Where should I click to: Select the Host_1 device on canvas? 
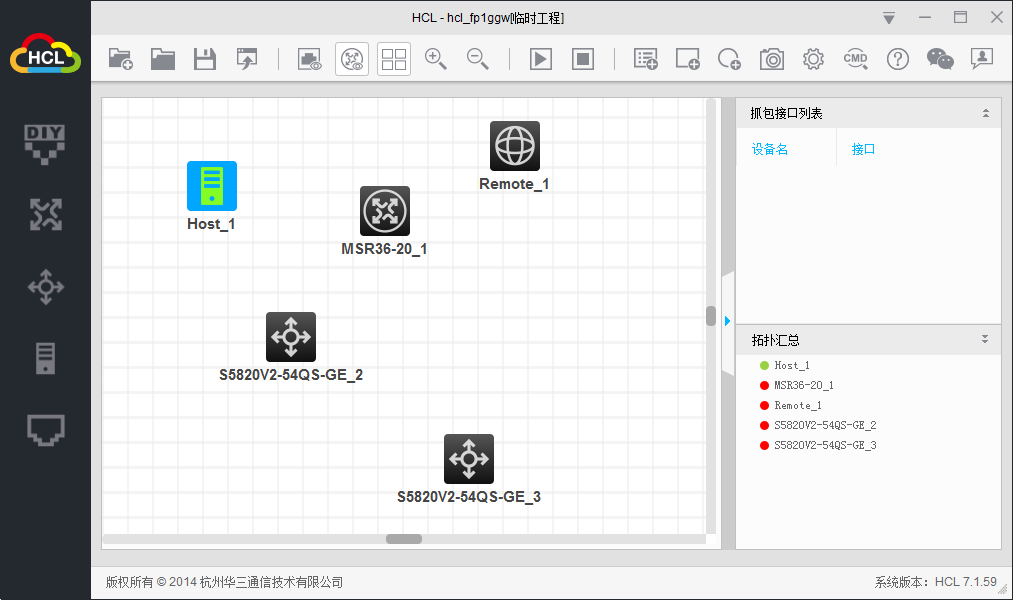(x=212, y=186)
